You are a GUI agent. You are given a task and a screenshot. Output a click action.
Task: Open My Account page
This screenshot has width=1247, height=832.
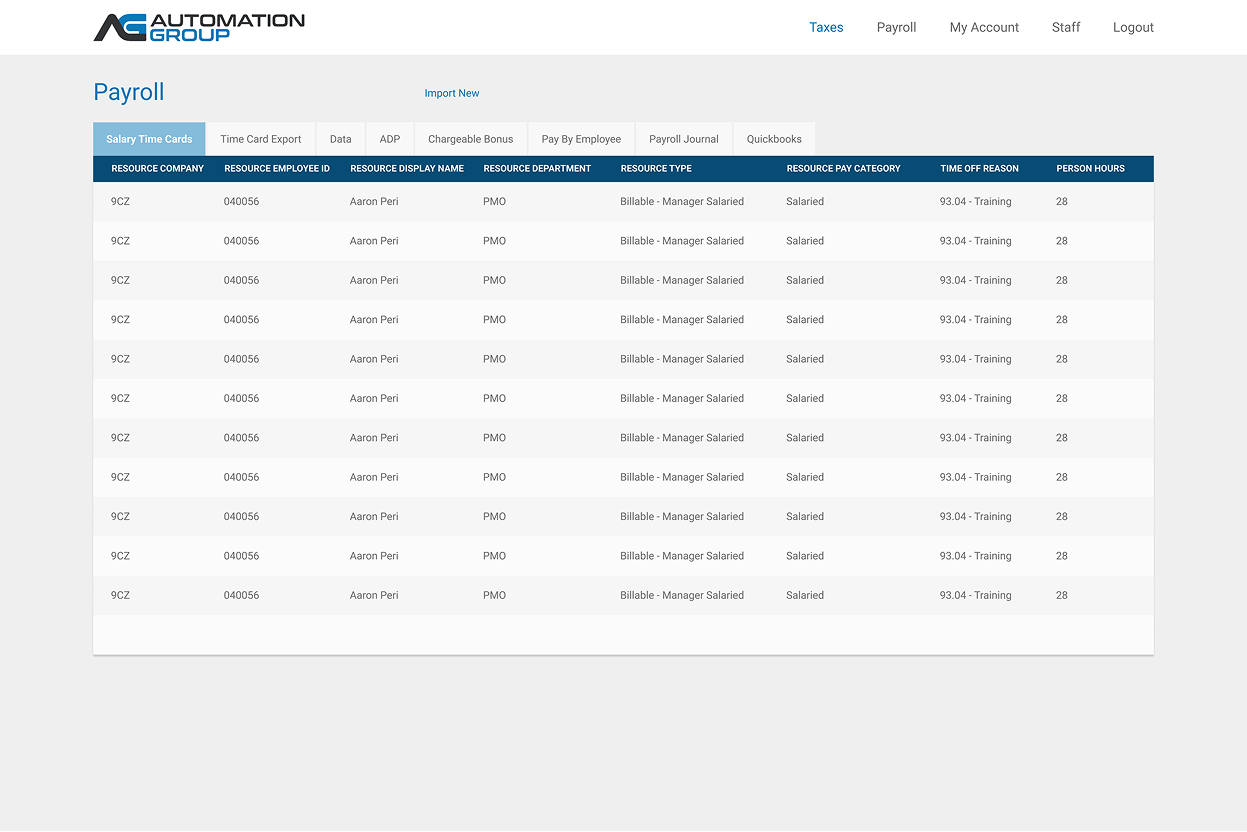point(984,27)
